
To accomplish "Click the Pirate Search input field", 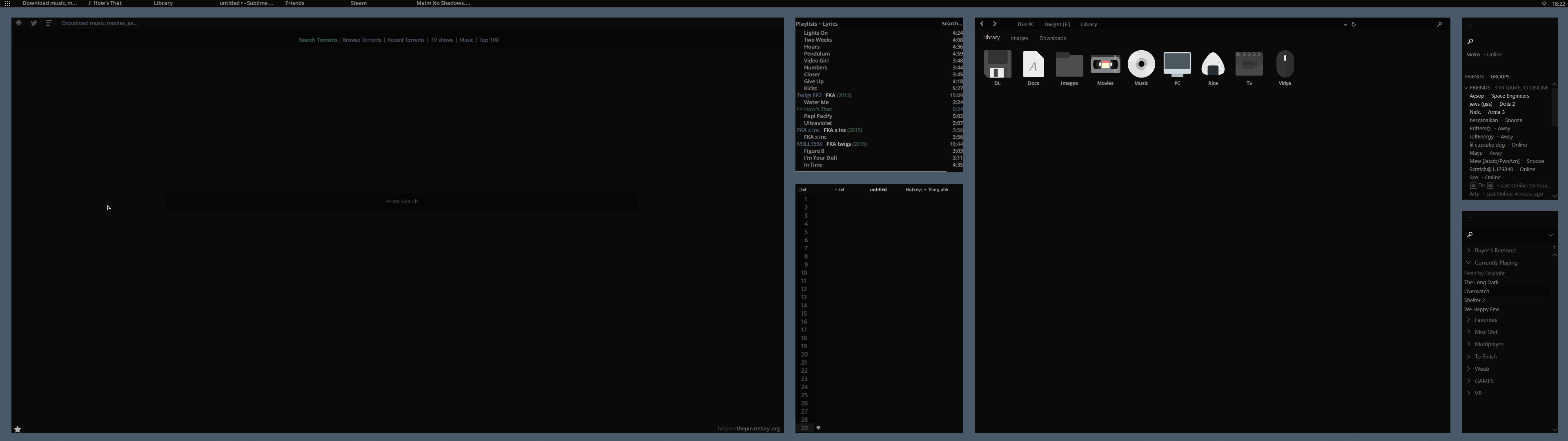I will (402, 202).
